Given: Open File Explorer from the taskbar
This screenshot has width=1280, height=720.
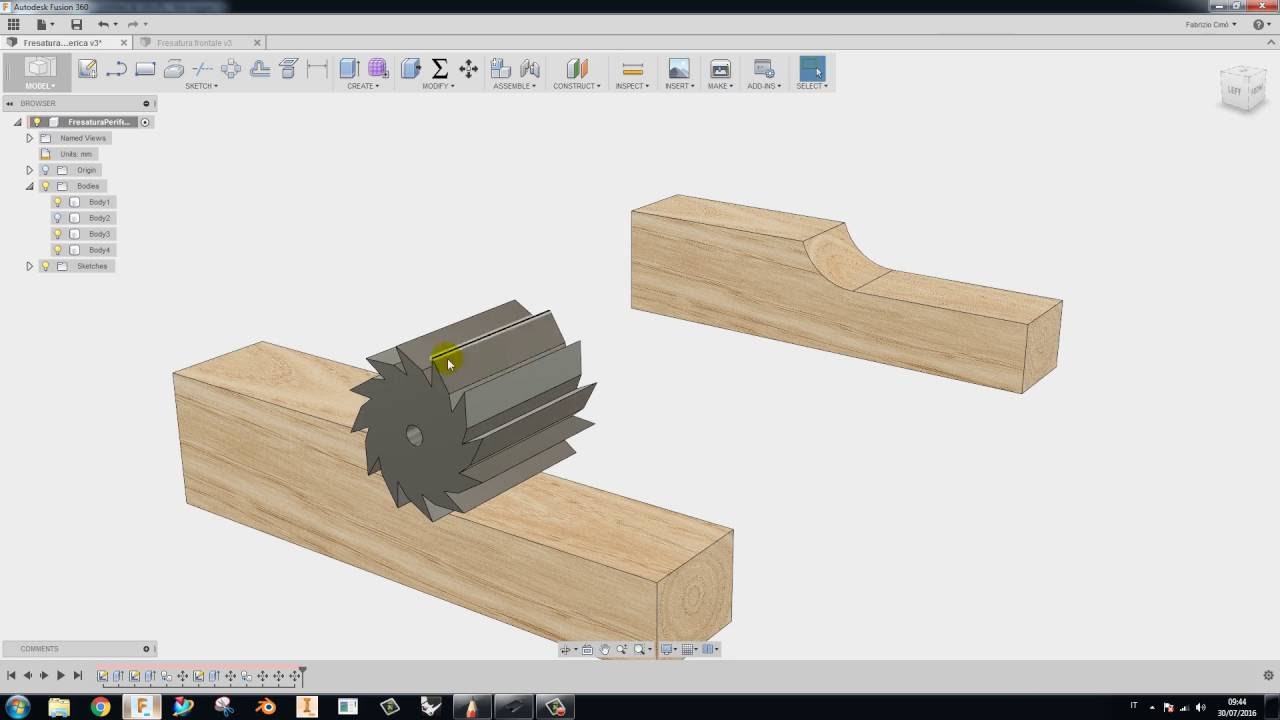Looking at the screenshot, I should (59, 706).
